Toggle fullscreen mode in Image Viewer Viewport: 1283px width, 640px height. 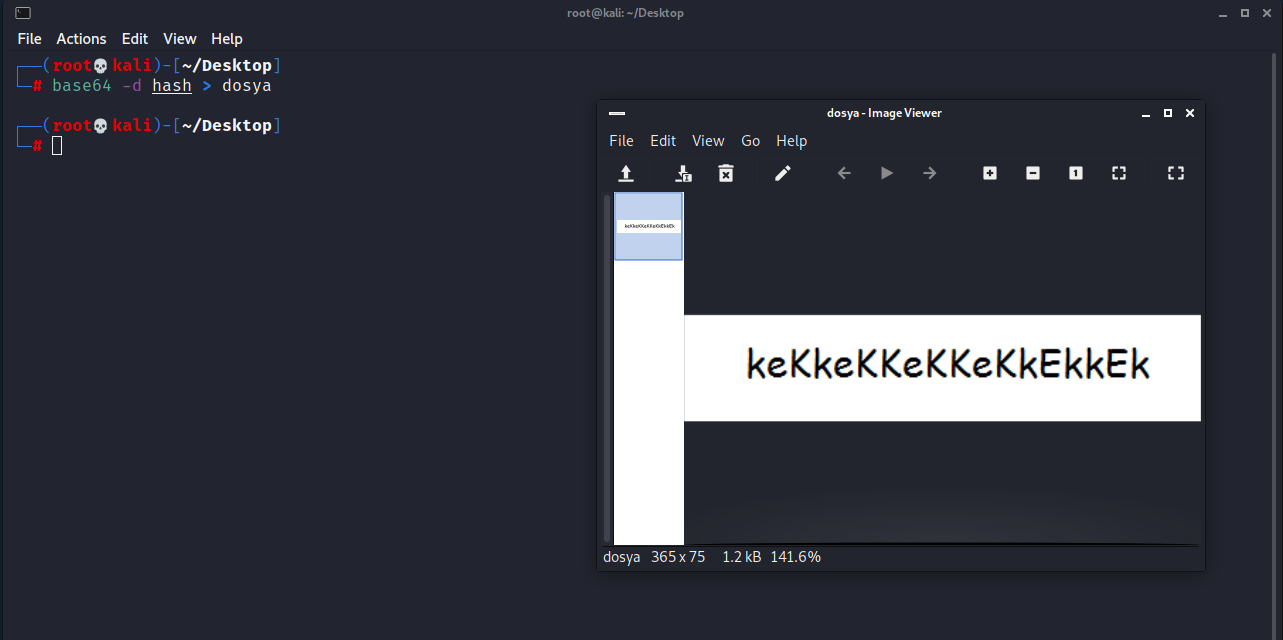pyautogui.click(x=1176, y=173)
